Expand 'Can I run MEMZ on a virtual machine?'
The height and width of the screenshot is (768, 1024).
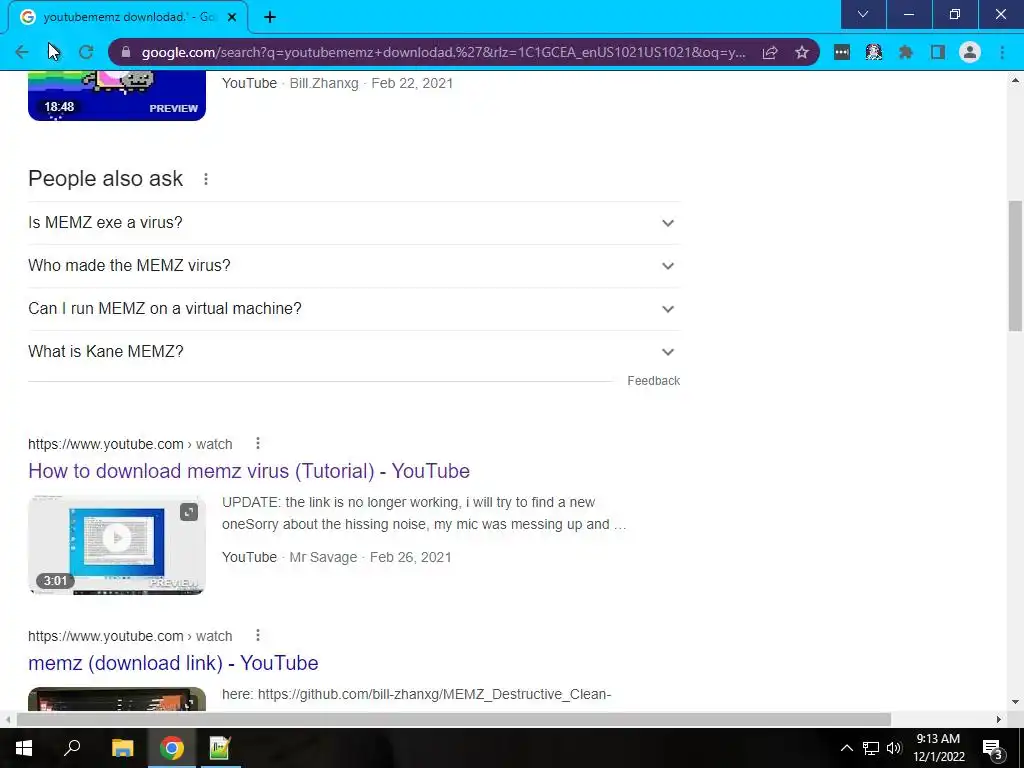click(354, 309)
